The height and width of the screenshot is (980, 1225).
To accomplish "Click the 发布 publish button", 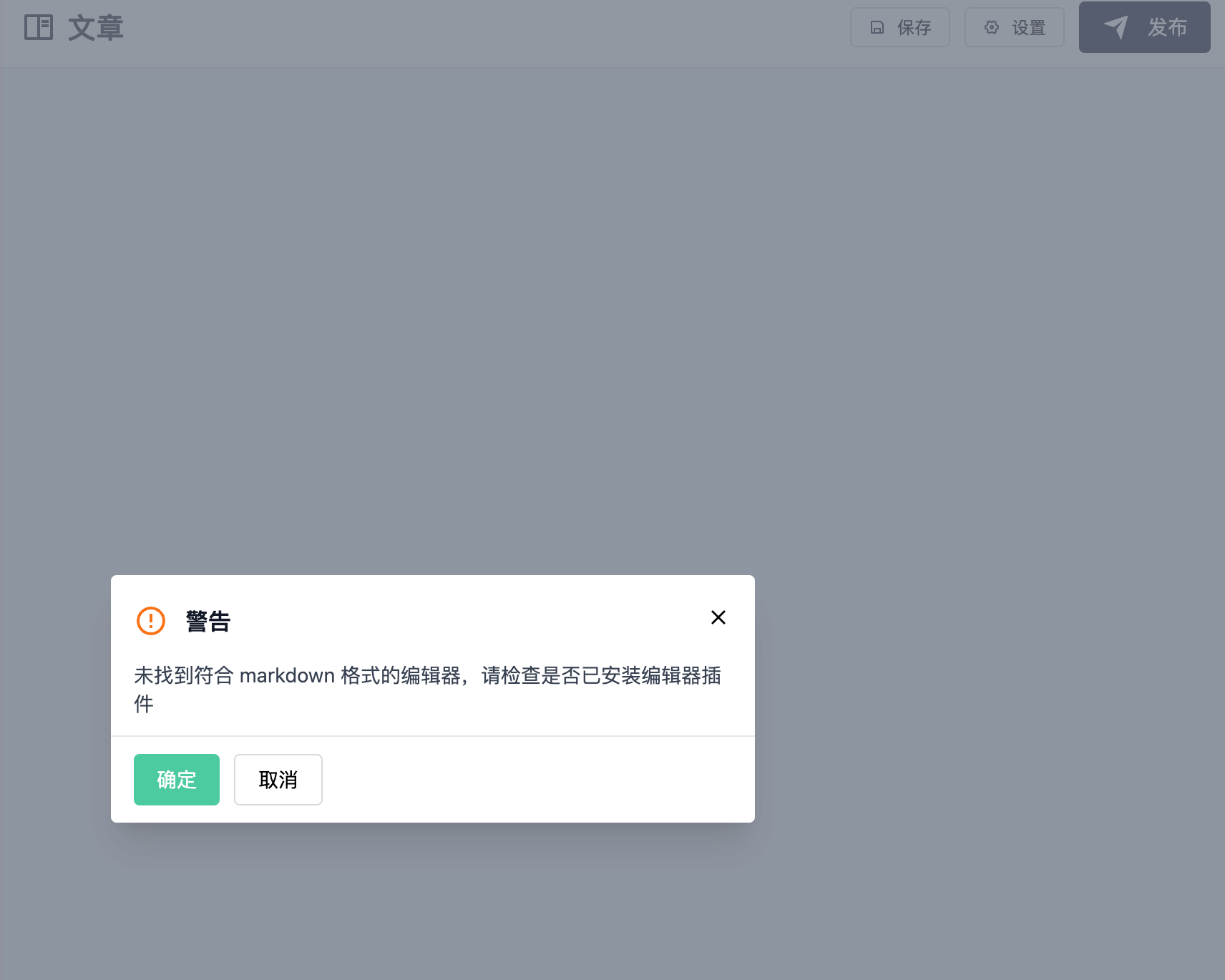I will pos(1144,27).
